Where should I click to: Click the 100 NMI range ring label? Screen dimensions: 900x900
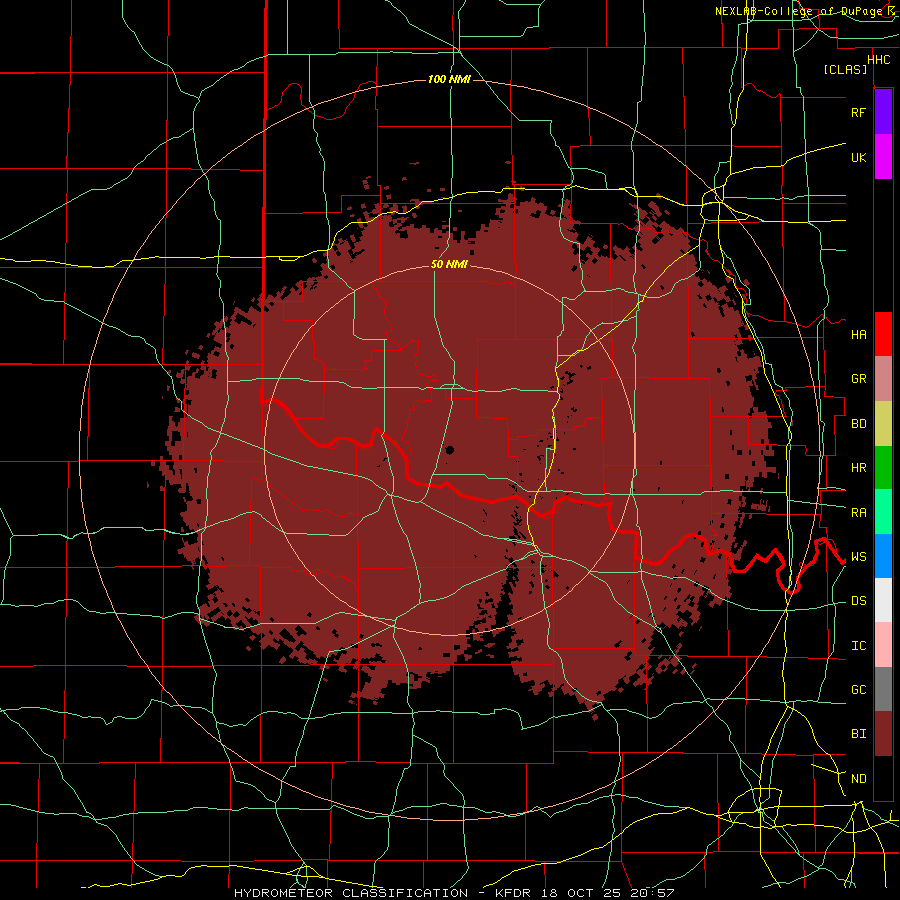pyautogui.click(x=449, y=79)
